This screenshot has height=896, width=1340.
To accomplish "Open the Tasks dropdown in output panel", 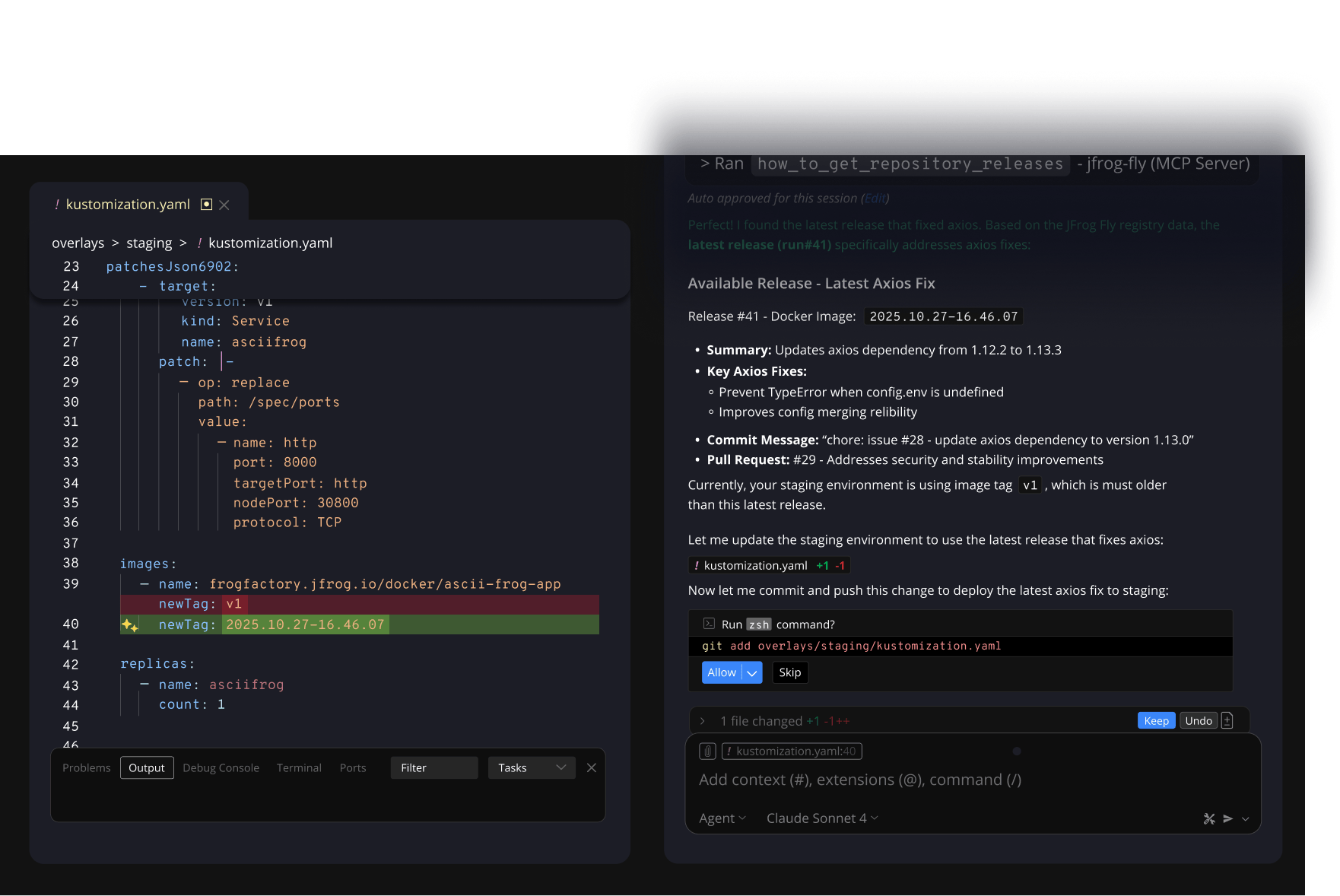I will (x=532, y=768).
